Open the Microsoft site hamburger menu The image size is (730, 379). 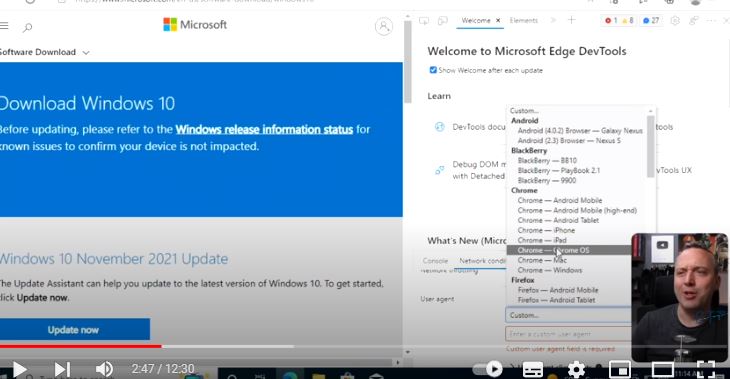[x=4, y=26]
